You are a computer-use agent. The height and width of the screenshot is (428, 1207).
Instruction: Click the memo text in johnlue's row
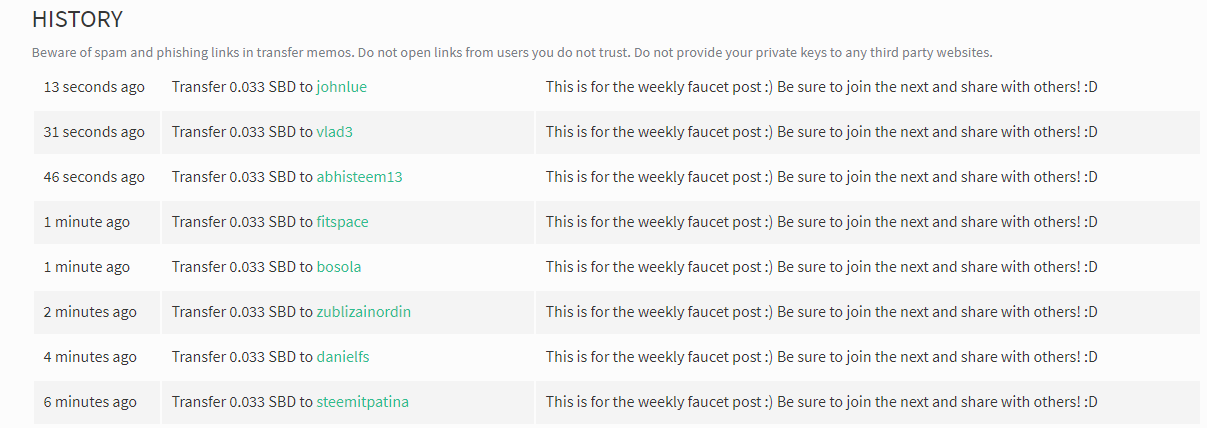click(822, 87)
